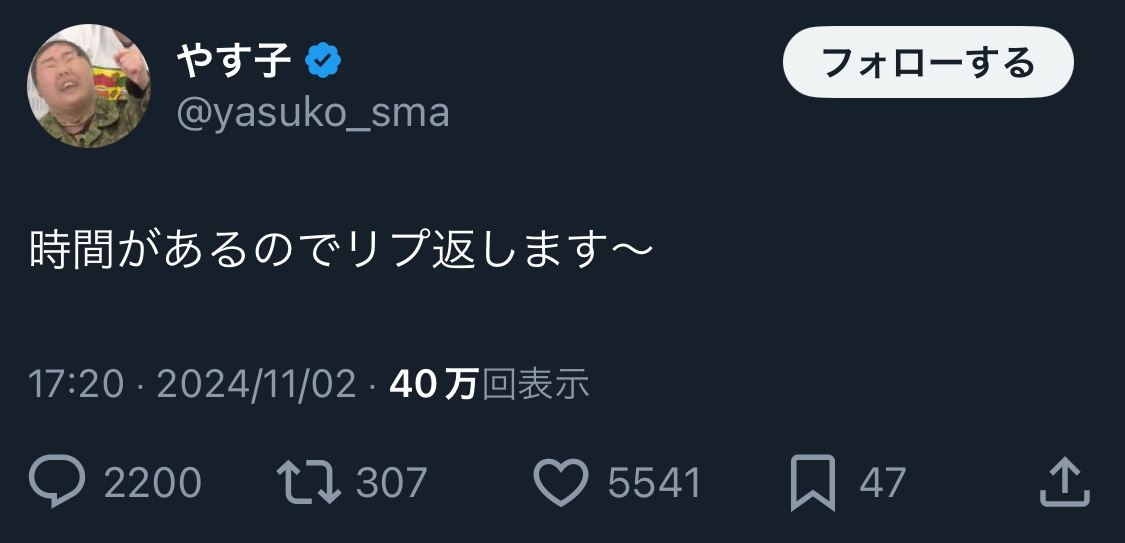Repost using the retweet arrows icon
Image resolution: width=1125 pixels, height=543 pixels.
pyautogui.click(x=309, y=482)
